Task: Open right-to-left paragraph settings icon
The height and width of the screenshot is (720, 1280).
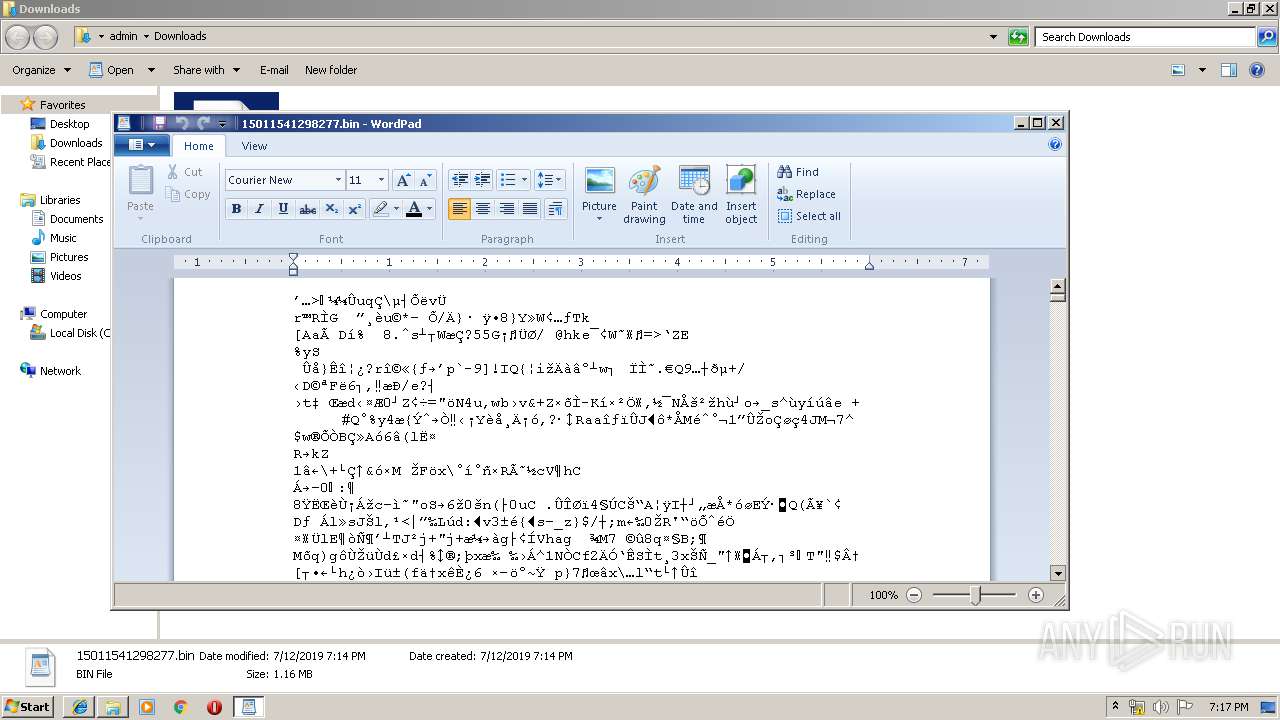Action: [555, 209]
